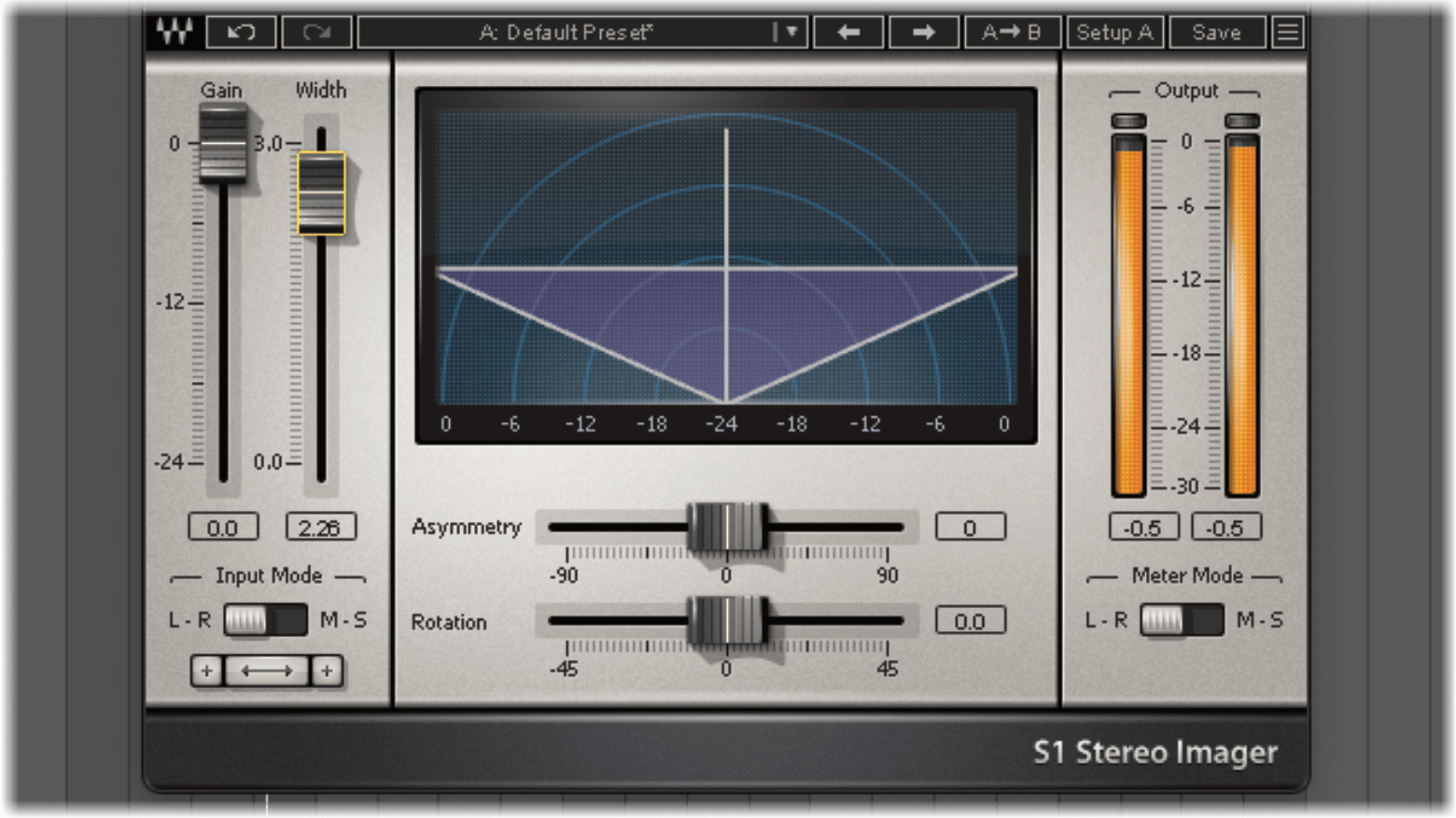The width and height of the screenshot is (1456, 818).
Task: Click the S1 Stereo Imager title text
Action: (x=1155, y=753)
